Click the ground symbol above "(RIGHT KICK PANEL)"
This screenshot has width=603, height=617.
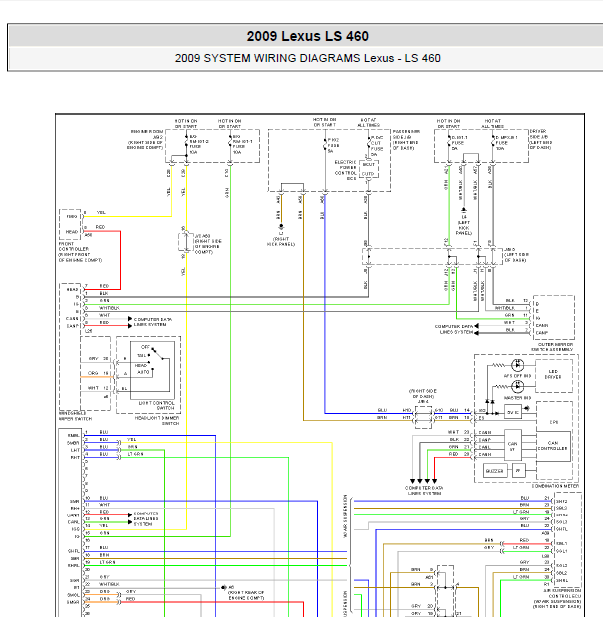coord(281,227)
